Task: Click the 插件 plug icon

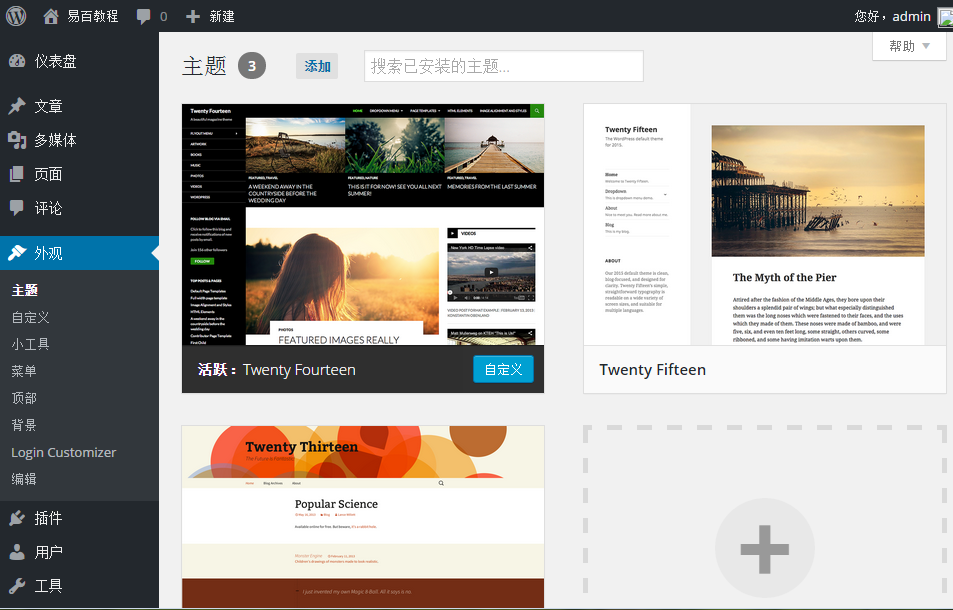Action: point(17,518)
